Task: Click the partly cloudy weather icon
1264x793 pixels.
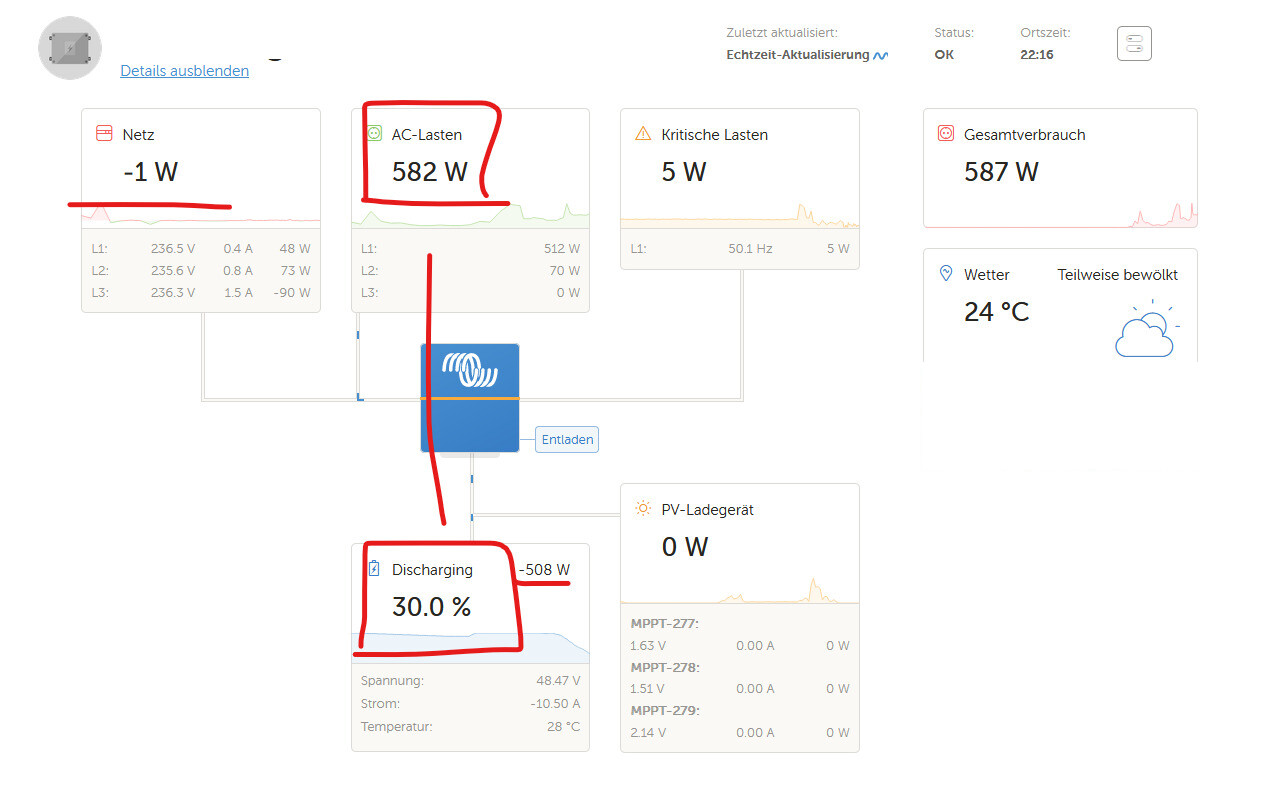Action: pyautogui.click(x=1146, y=328)
